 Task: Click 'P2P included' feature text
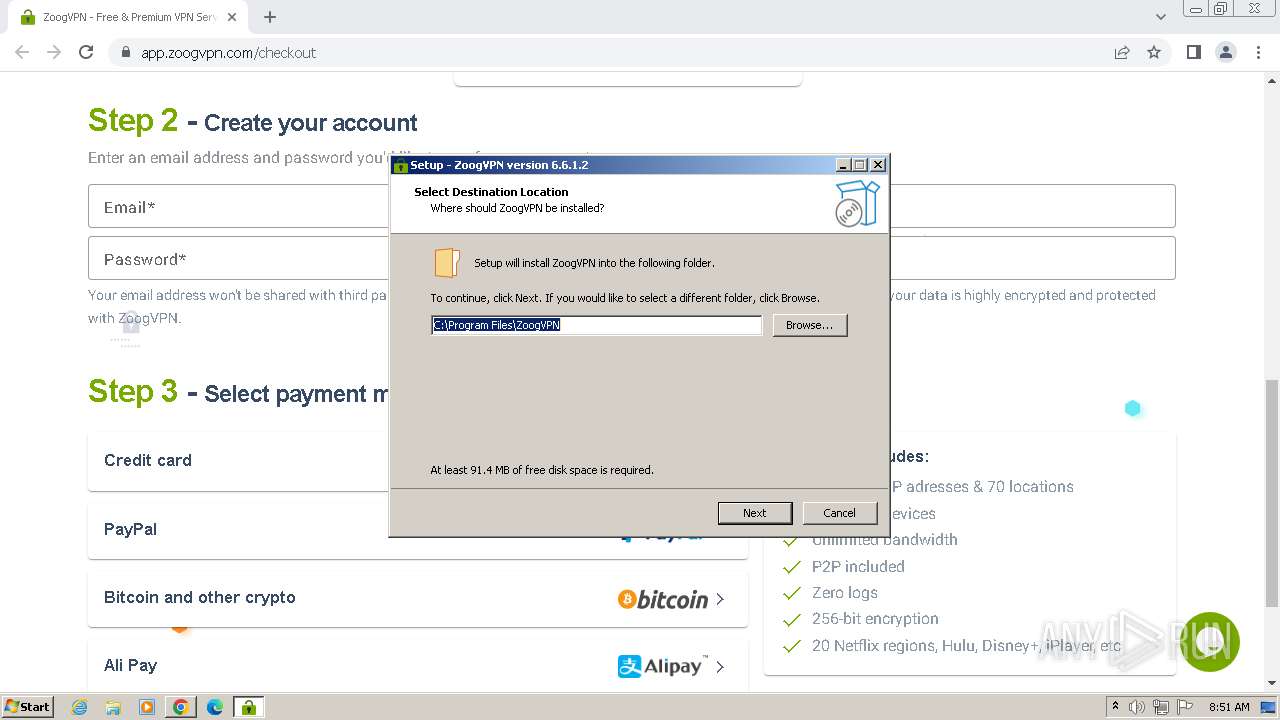[x=858, y=566]
